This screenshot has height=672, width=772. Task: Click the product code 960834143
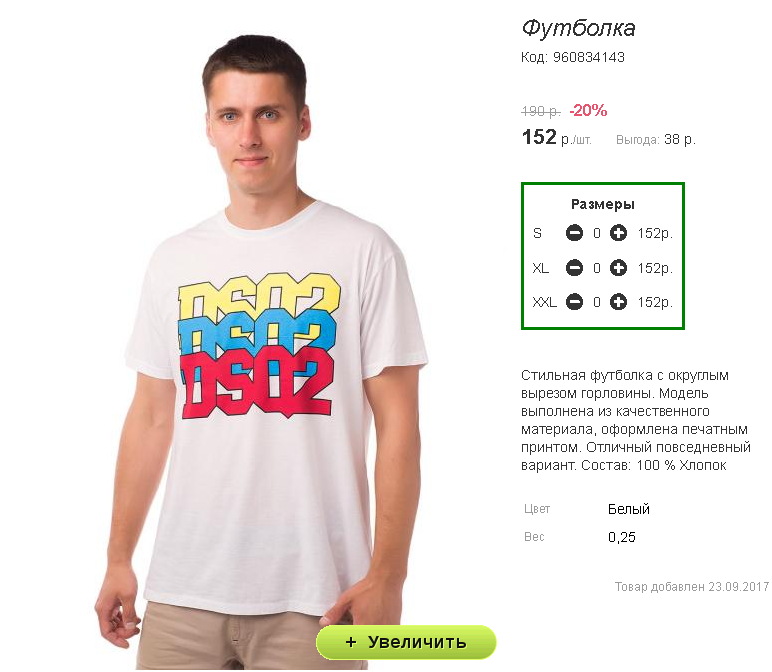point(588,57)
